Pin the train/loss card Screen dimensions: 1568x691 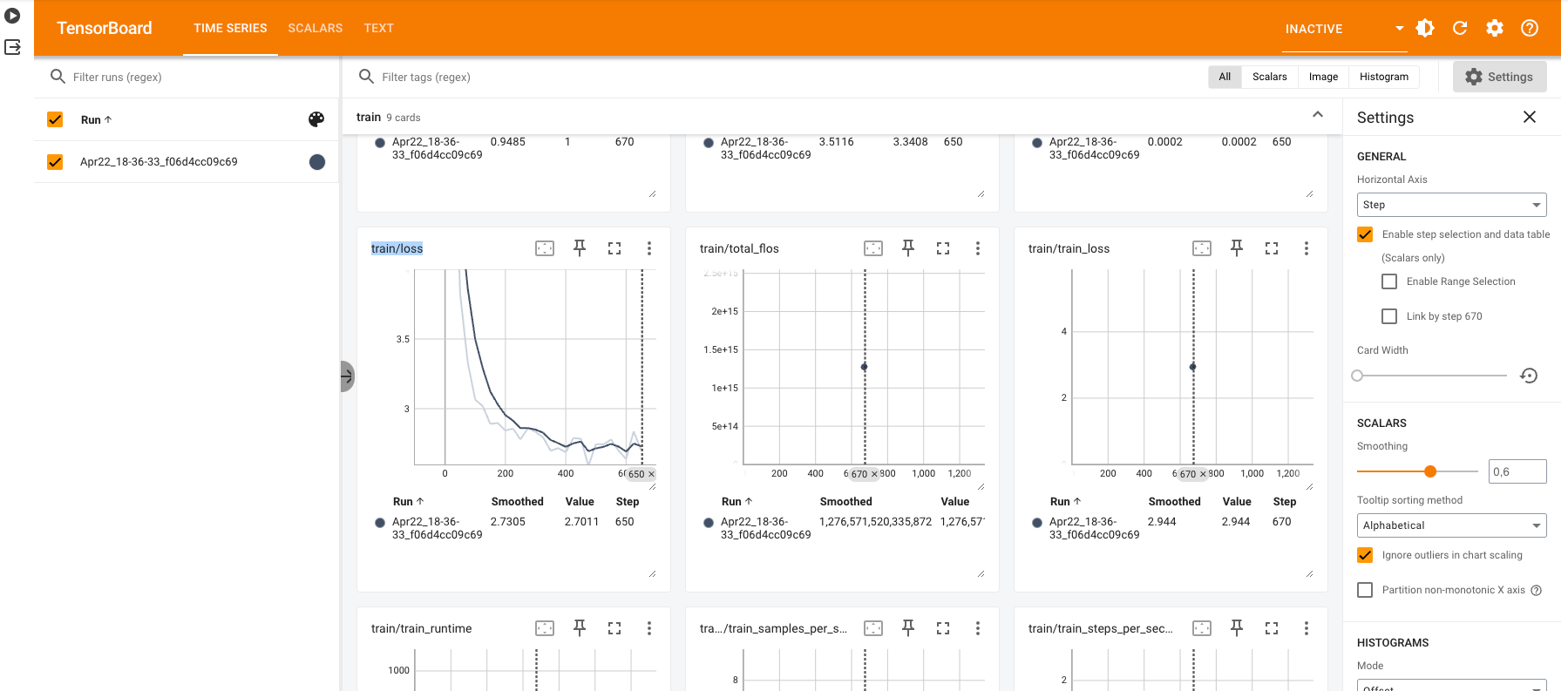pyautogui.click(x=580, y=248)
